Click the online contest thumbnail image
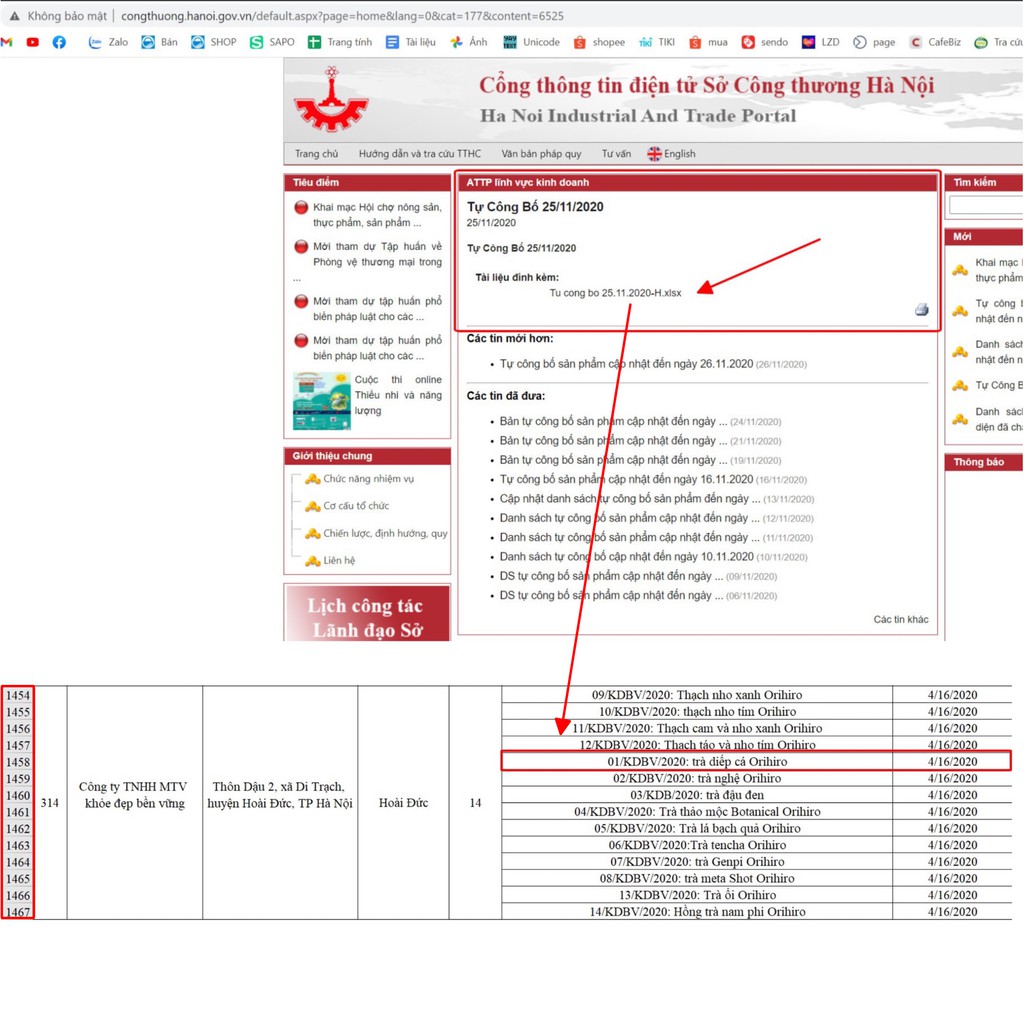The width and height of the screenshot is (1024, 1024). click(x=321, y=400)
